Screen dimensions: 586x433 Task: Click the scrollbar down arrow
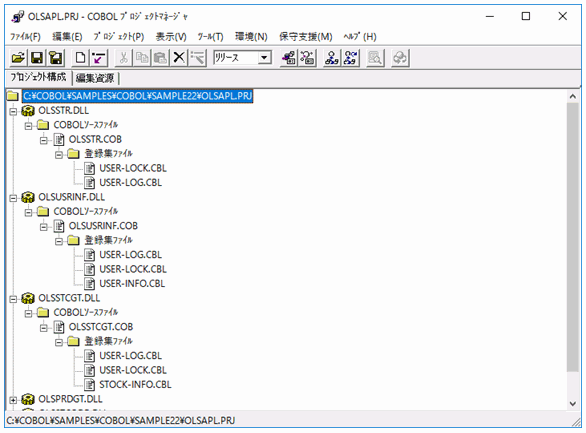pos(573,403)
